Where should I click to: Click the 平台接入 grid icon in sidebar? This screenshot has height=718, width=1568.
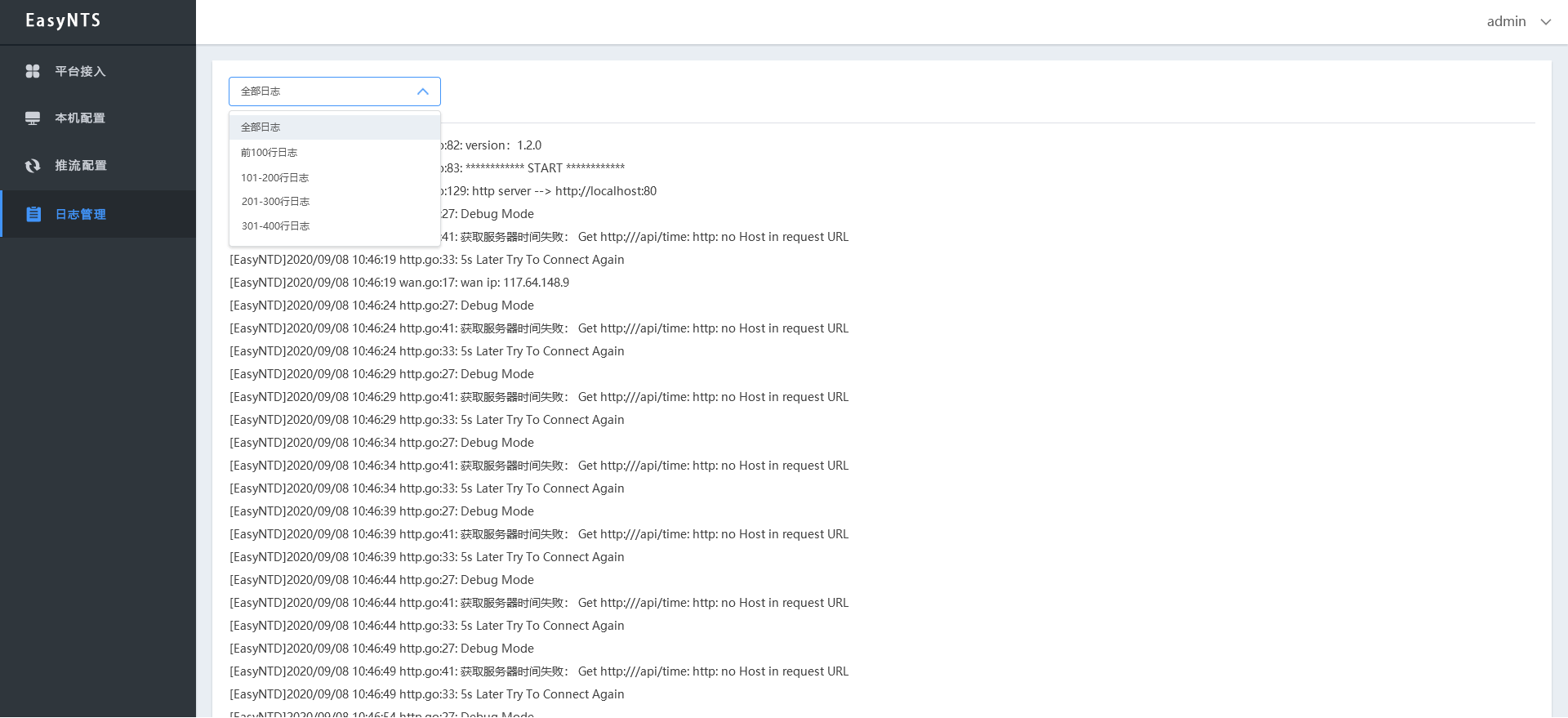(x=33, y=71)
